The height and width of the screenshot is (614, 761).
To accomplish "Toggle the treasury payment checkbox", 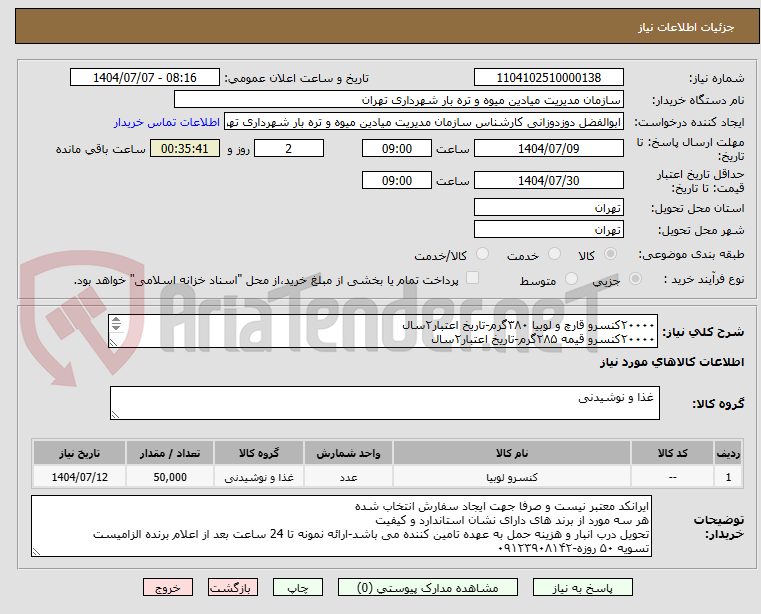I will tap(473, 279).
